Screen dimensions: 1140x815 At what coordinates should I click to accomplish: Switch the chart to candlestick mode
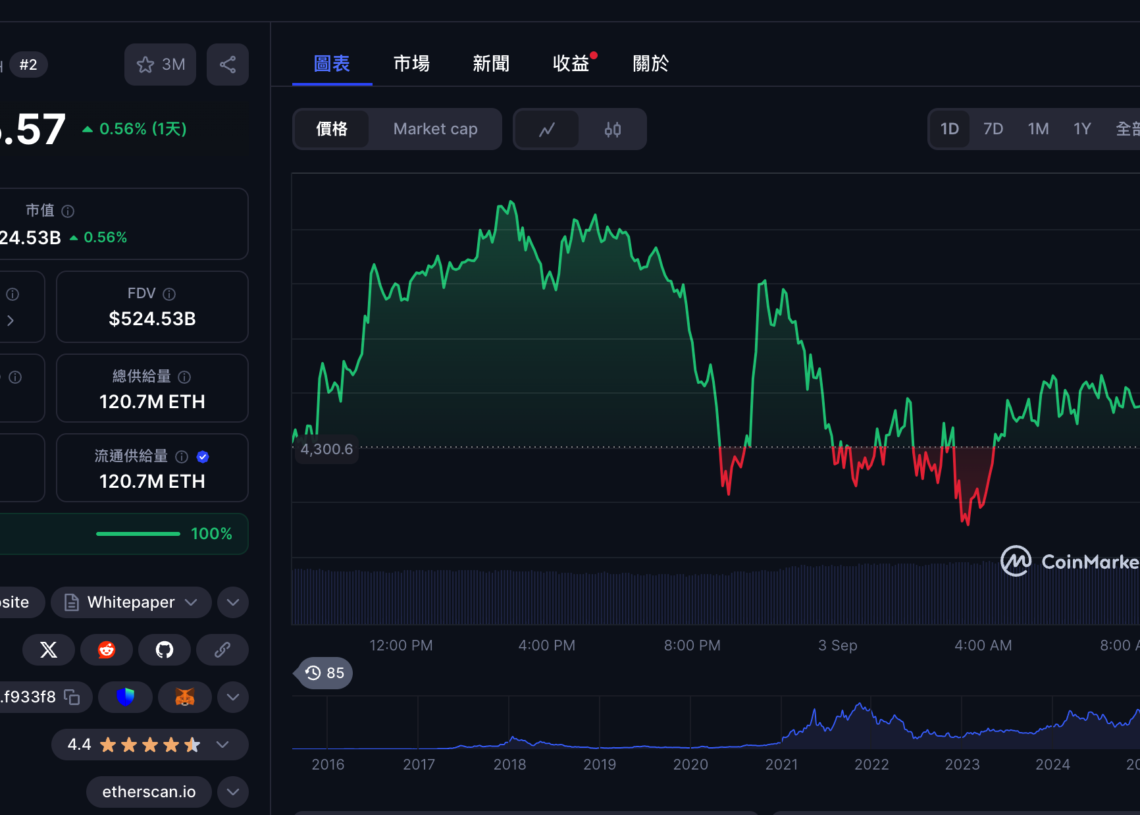coord(613,129)
